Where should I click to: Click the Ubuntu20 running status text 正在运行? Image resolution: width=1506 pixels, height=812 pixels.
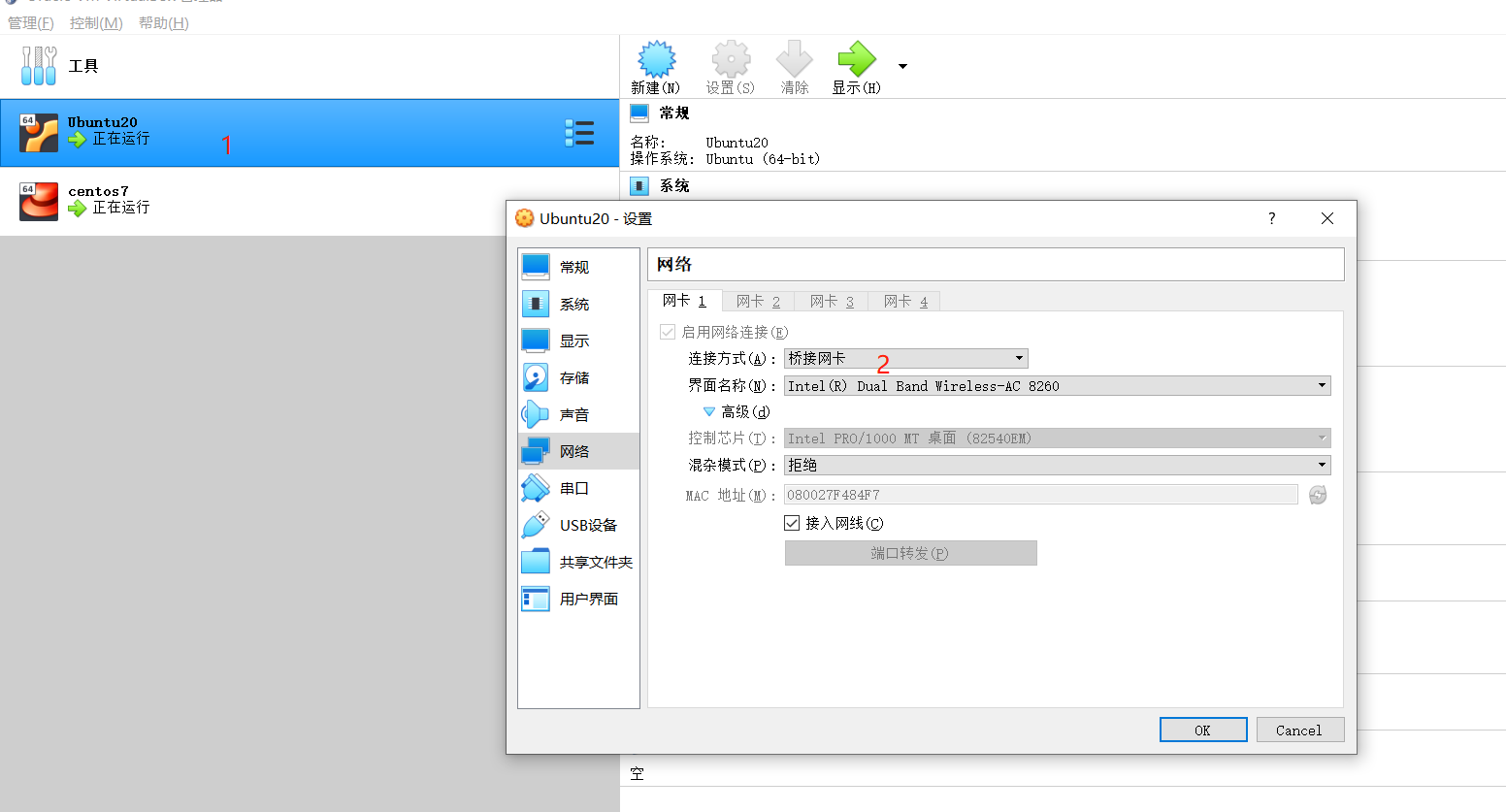click(121, 139)
